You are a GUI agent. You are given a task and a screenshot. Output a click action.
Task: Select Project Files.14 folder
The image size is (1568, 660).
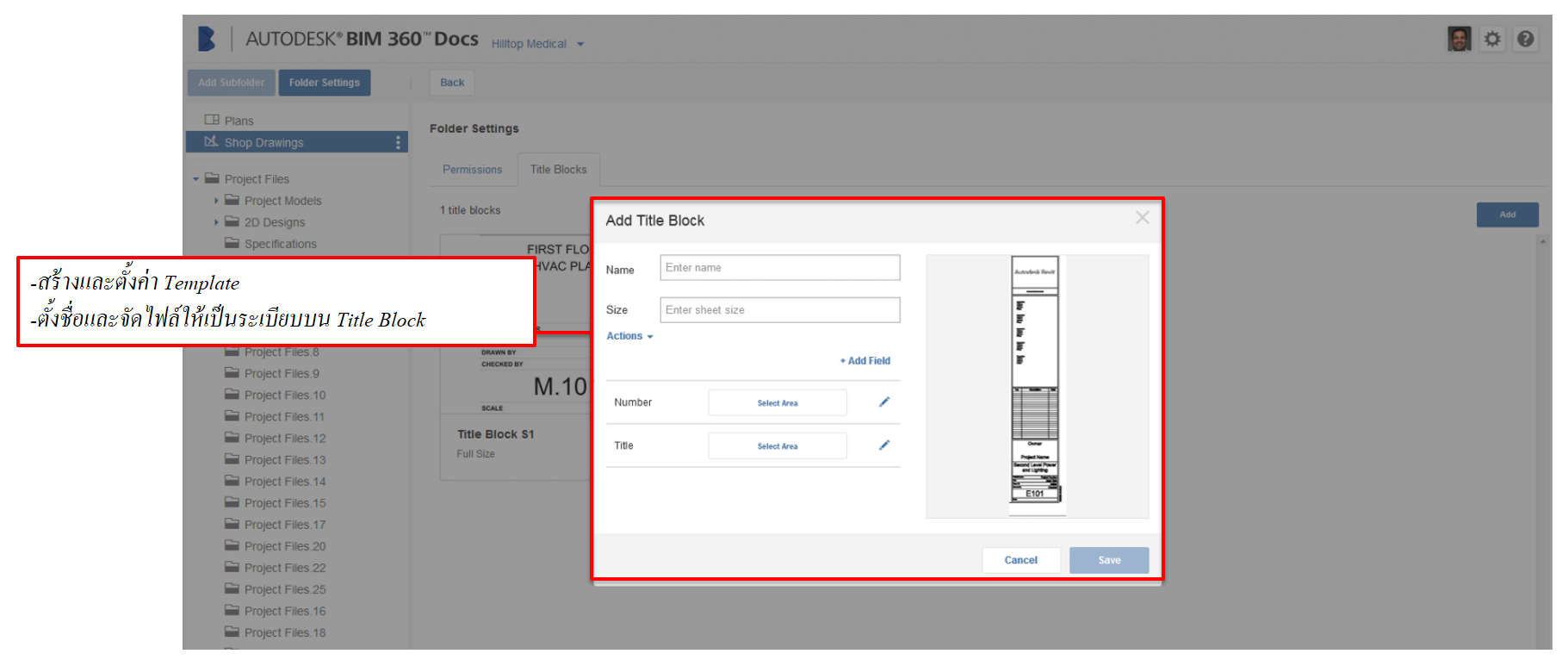tap(285, 482)
